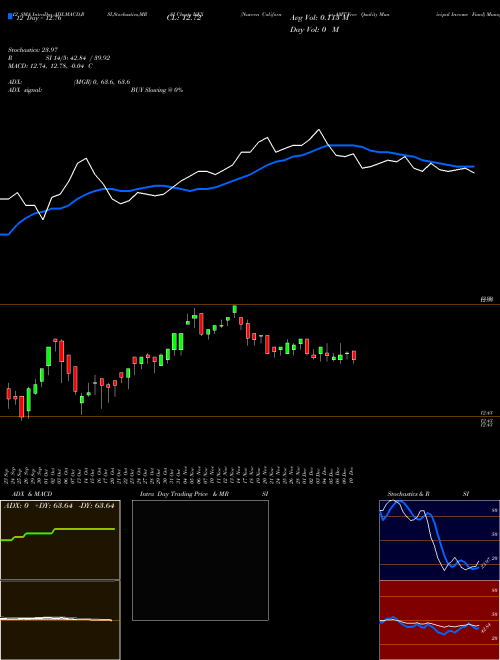Image resolution: width=500 pixels, height=660 pixels.
Task: Click the blue stochastics panel chart
Action: pos(439,540)
